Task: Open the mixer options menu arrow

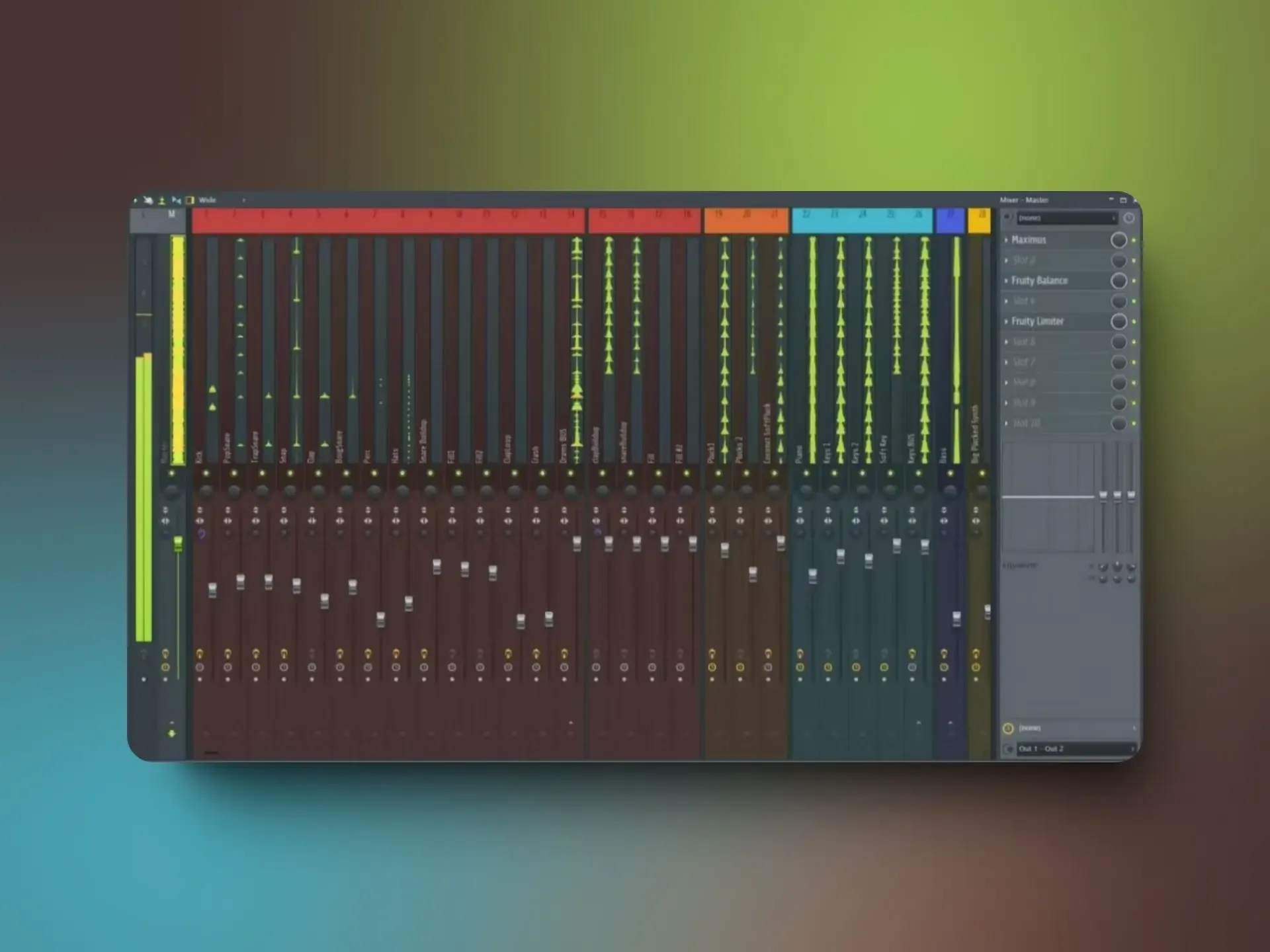Action: [136, 200]
